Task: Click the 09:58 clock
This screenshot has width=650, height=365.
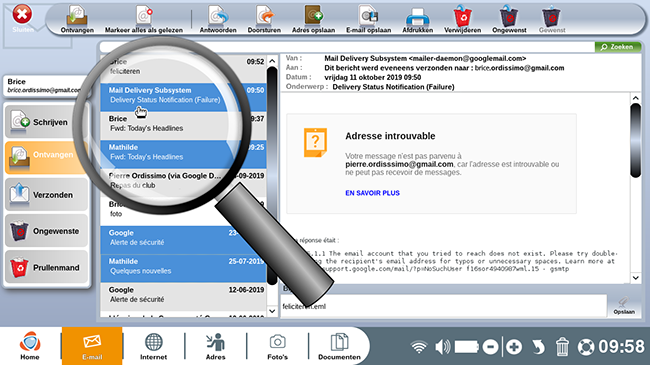Action: (x=621, y=347)
